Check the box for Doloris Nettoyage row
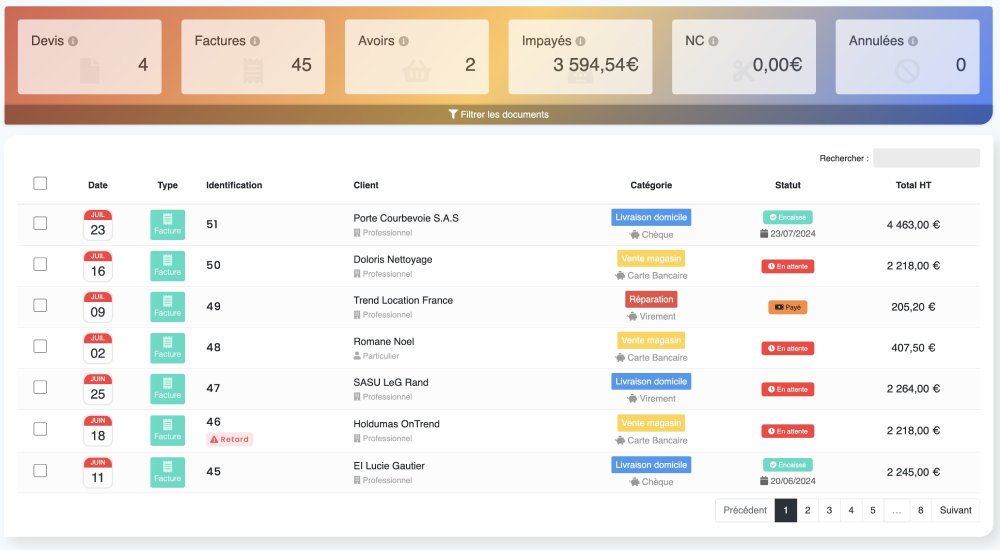This screenshot has width=1000, height=550. (40, 264)
